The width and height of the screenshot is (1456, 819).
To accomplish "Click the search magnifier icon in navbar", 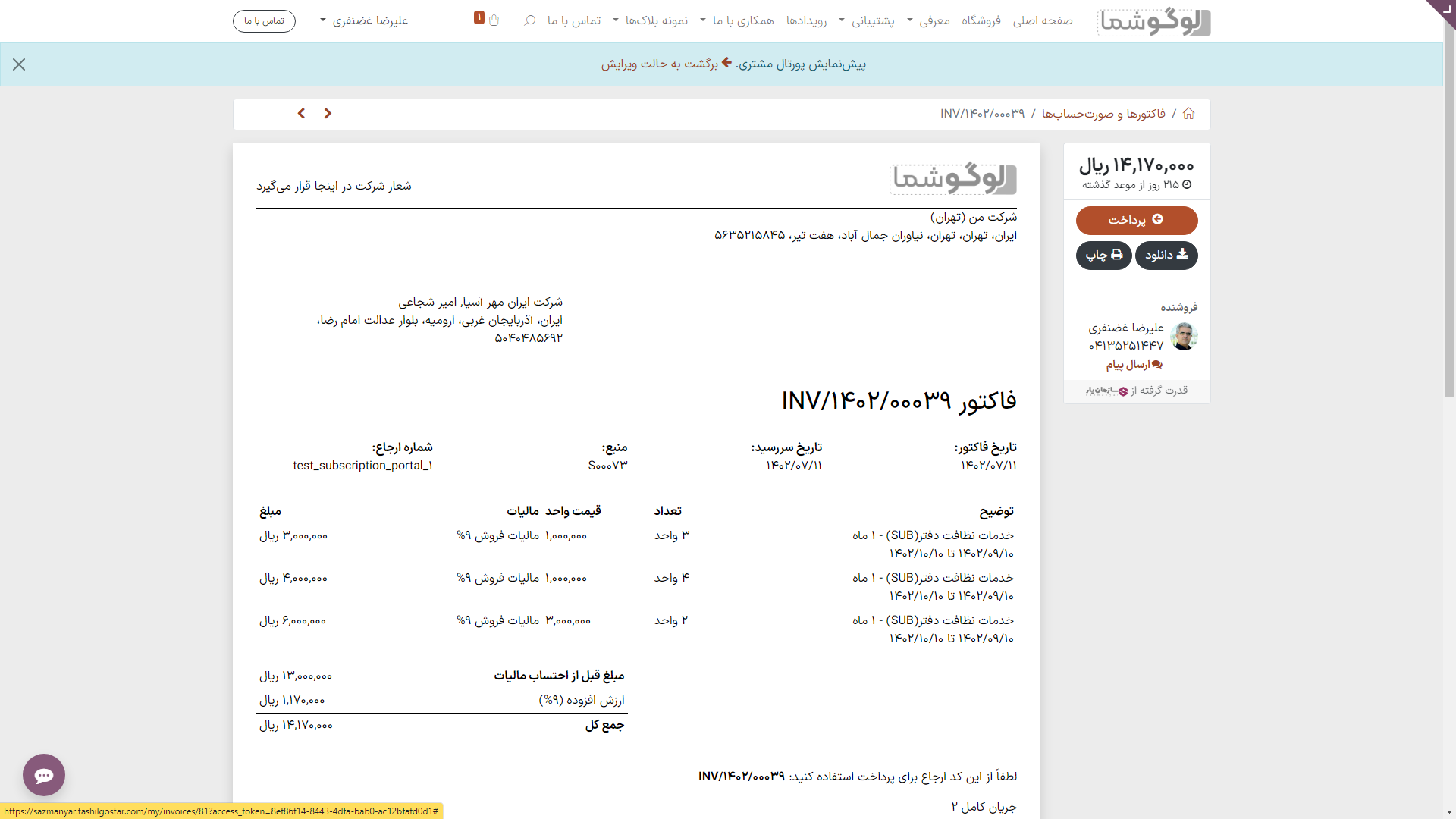I will 529,20.
